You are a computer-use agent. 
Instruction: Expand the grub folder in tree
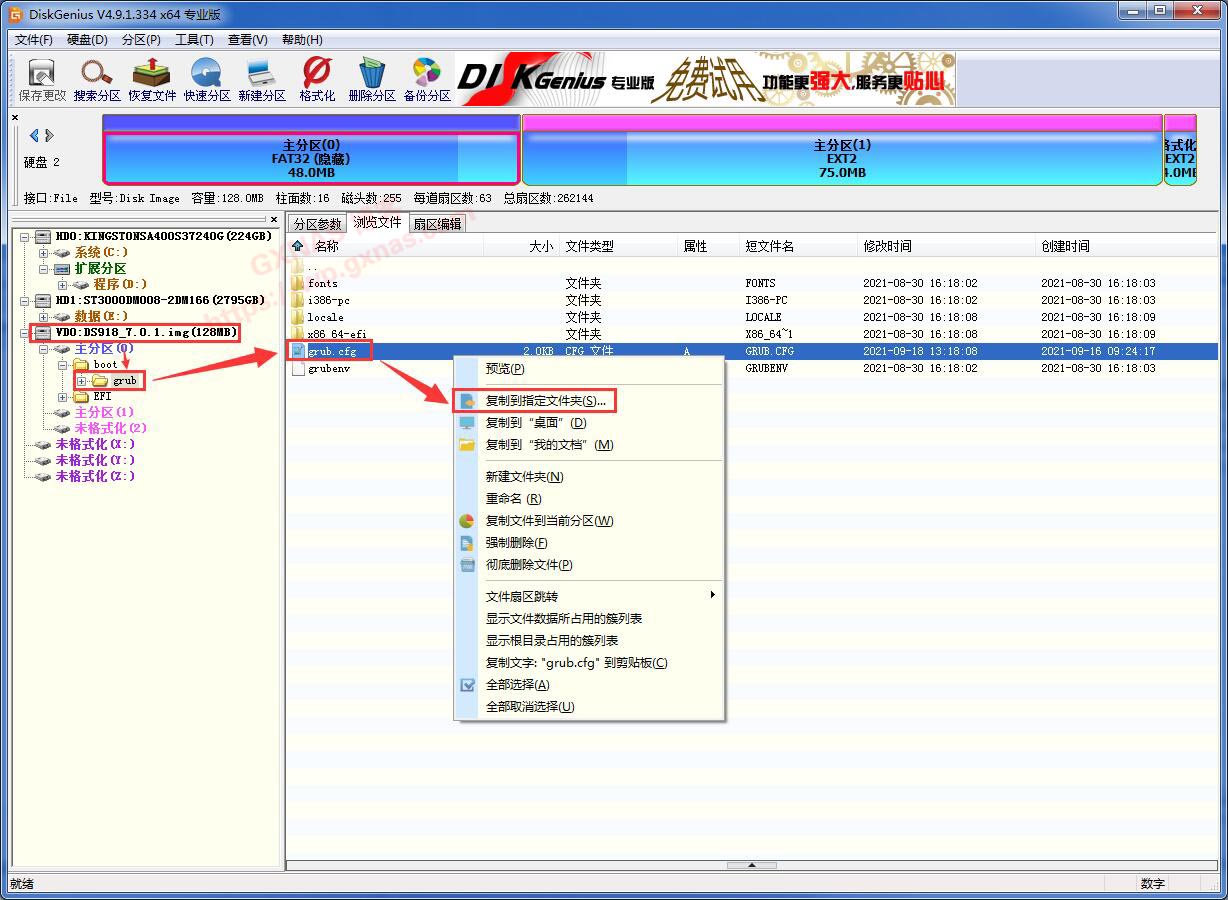(82, 381)
